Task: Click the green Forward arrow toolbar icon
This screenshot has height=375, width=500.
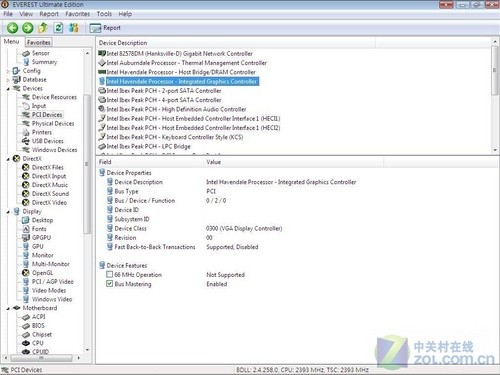Action: [x=28, y=28]
